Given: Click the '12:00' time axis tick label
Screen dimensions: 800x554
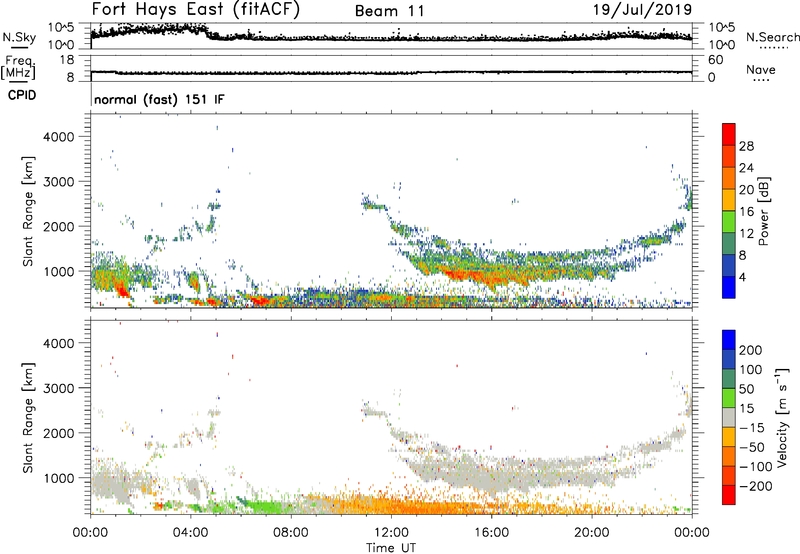Looking at the screenshot, I should 391,533.
